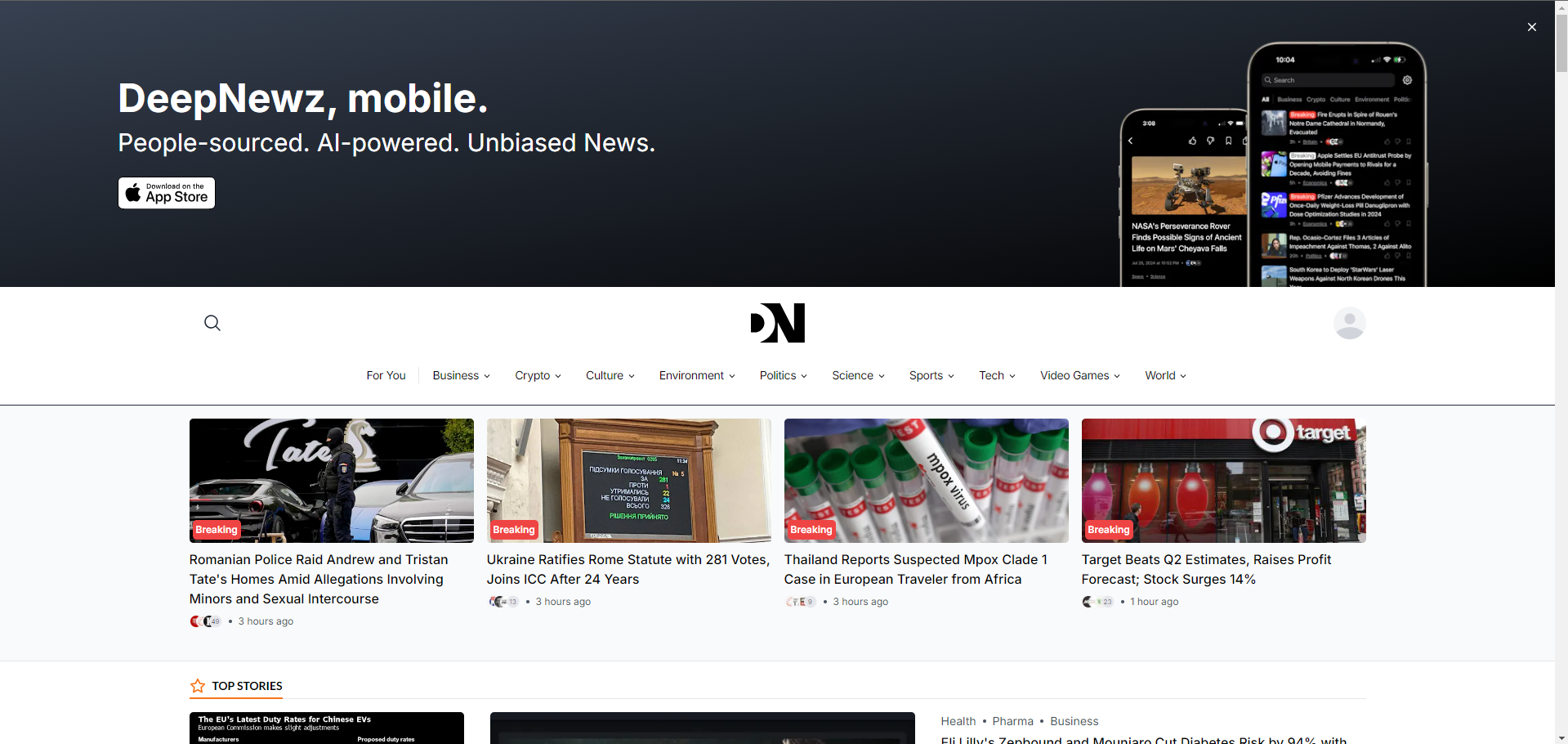Click the scrollbar up arrow

(1561, 6)
